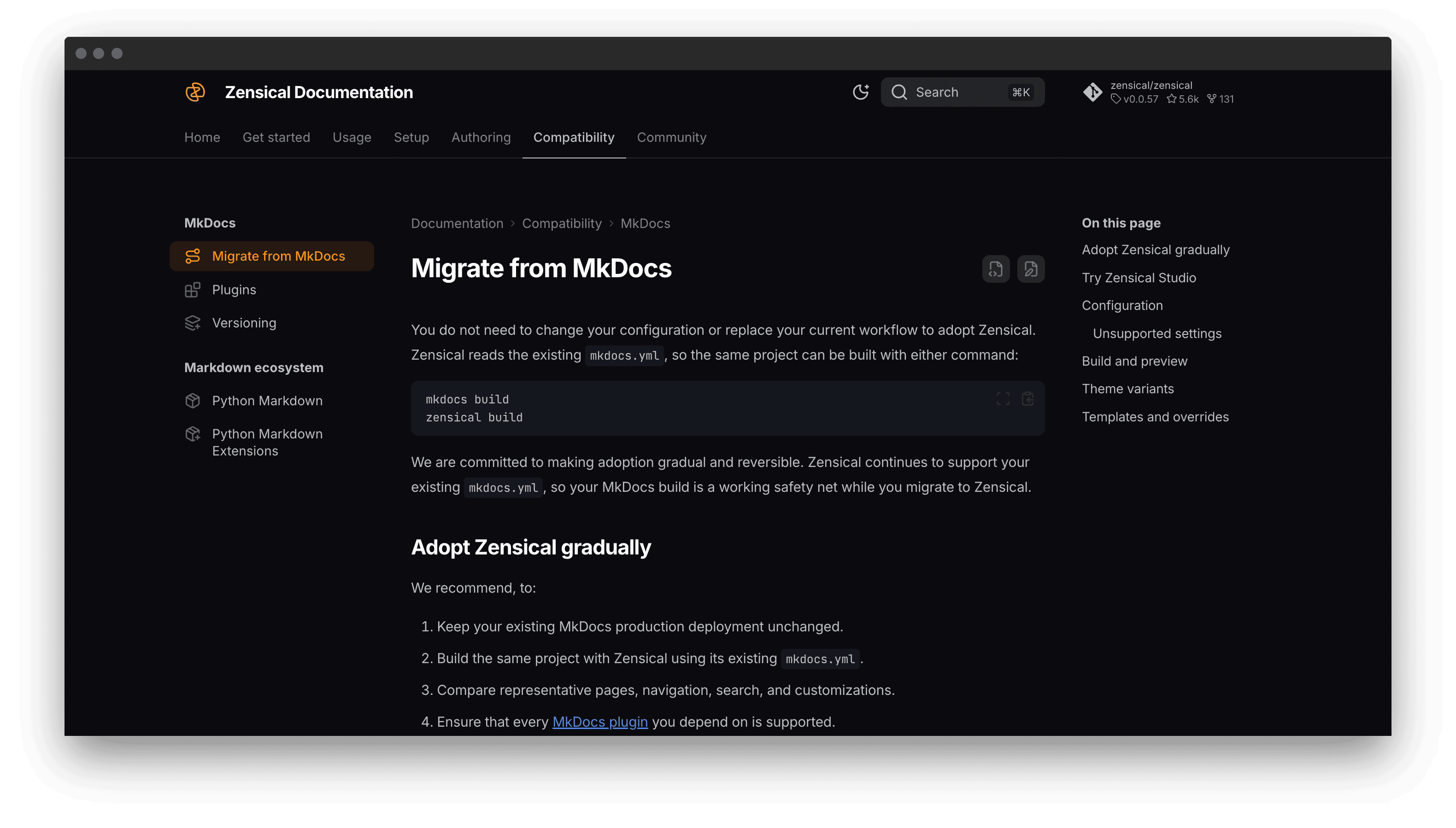
Task: Toggle the dark/light color scheme moon icon
Action: click(860, 92)
